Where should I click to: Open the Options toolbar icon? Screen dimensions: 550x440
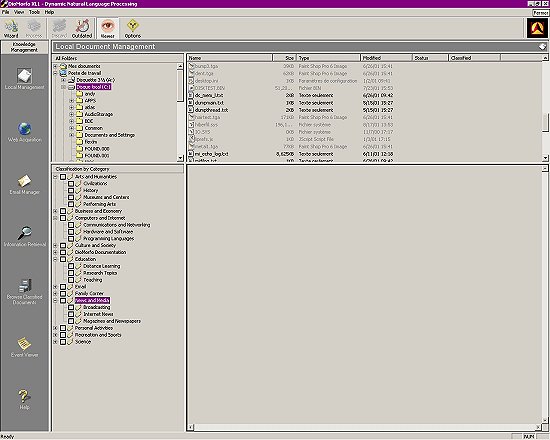(133, 28)
